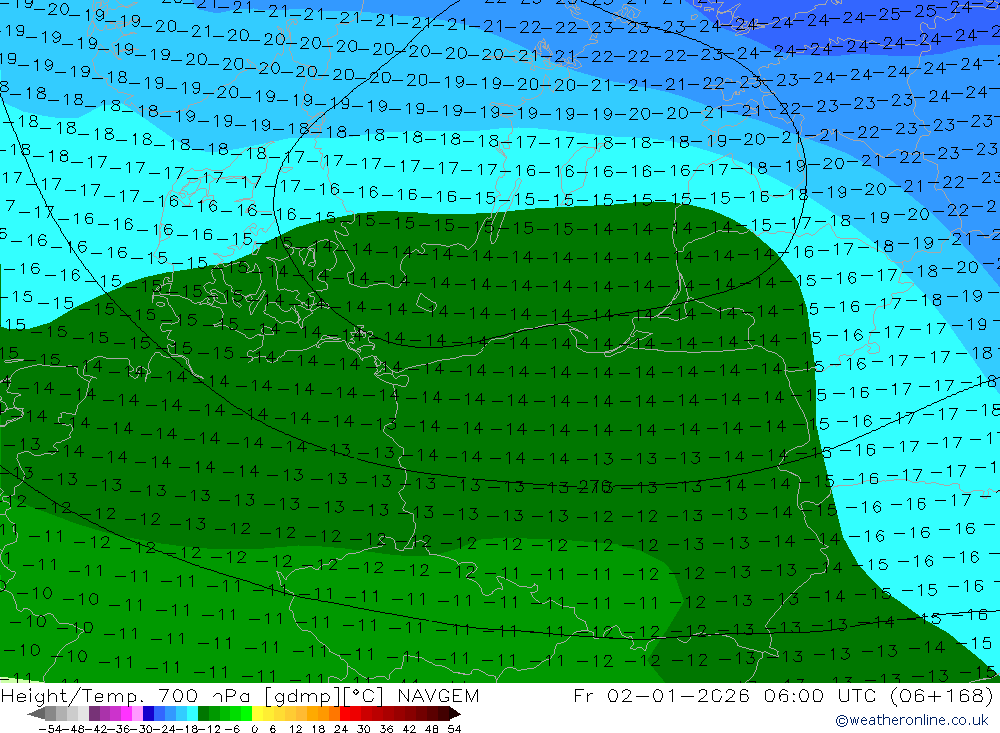This screenshot has height=733, width=1000.
Task: Click the dark maroon right arrow of the color scale
Action: tap(455, 714)
